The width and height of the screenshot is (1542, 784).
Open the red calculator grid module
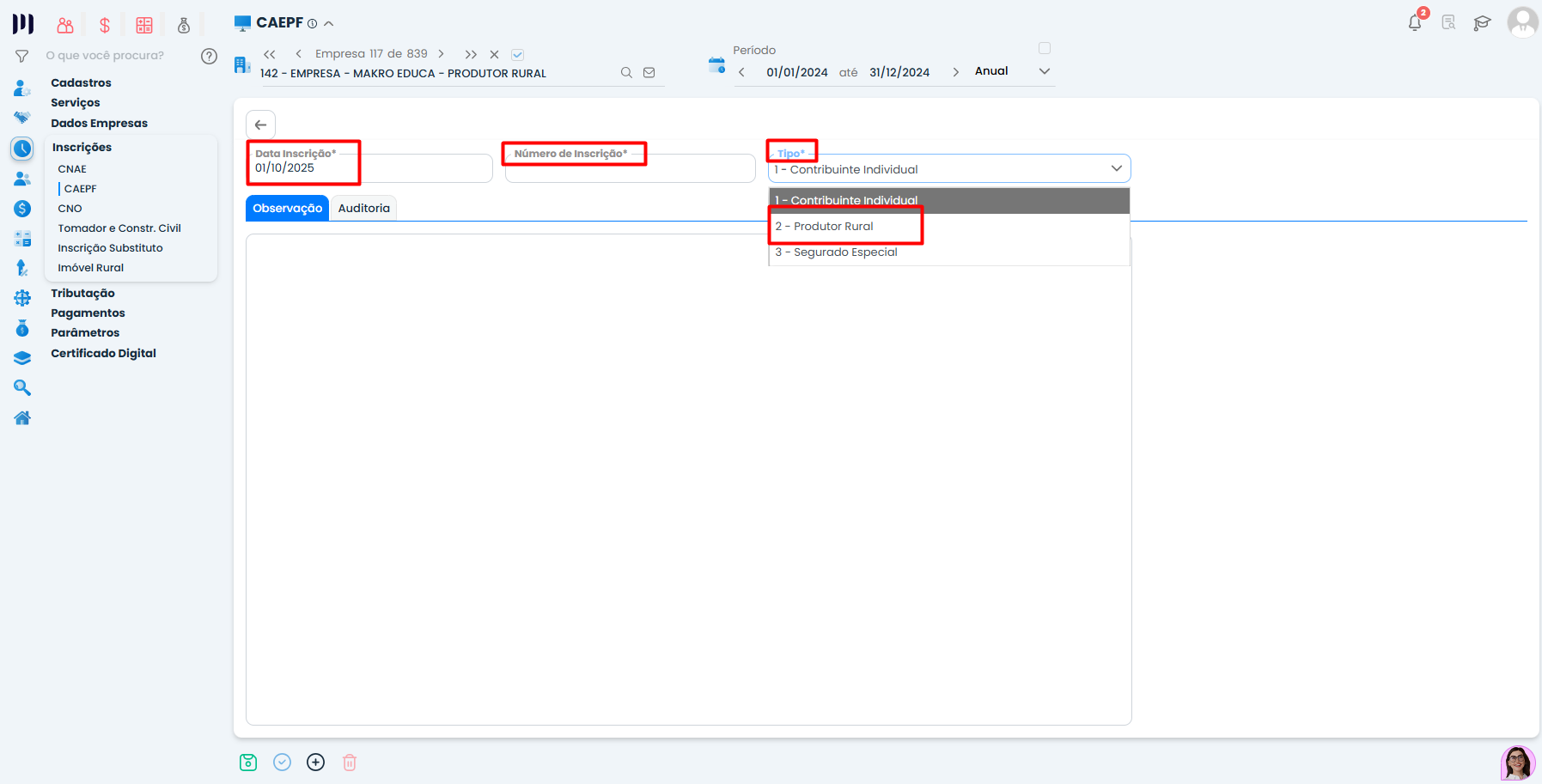pyautogui.click(x=144, y=25)
